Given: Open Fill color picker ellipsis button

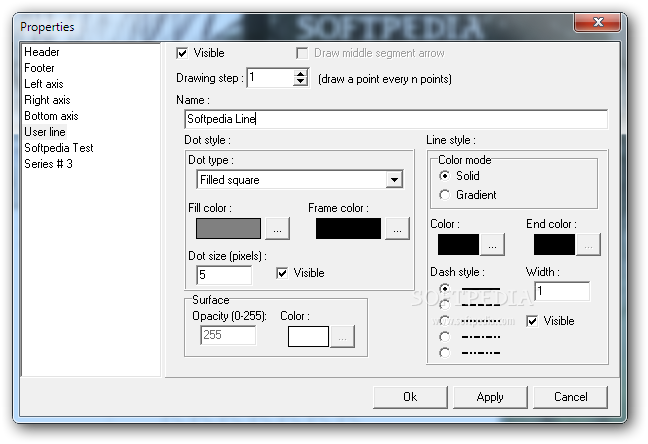Looking at the screenshot, I should click(x=277, y=229).
